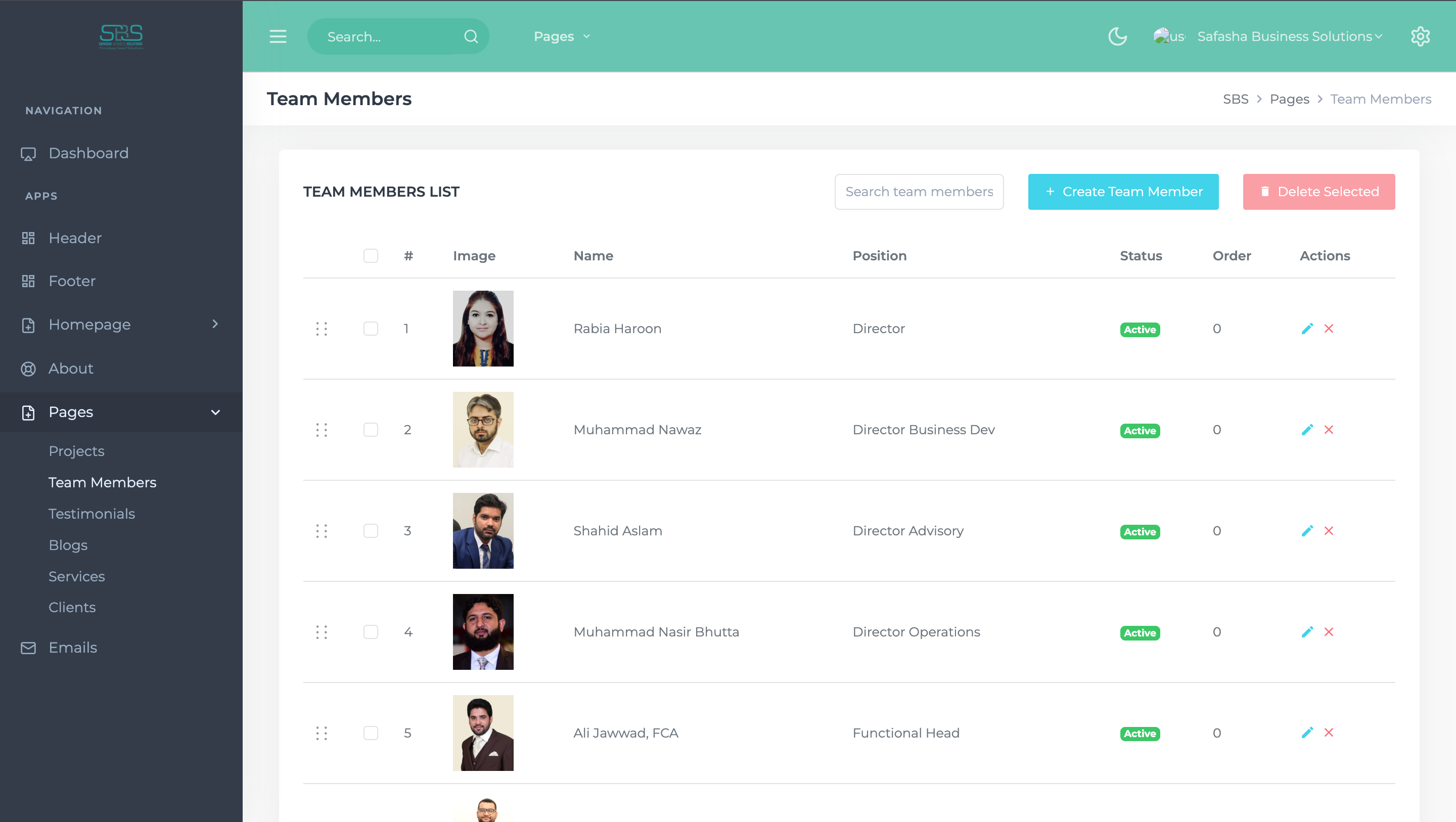
Task: Edit Shahid Aslam with pencil icon
Action: [1307, 531]
